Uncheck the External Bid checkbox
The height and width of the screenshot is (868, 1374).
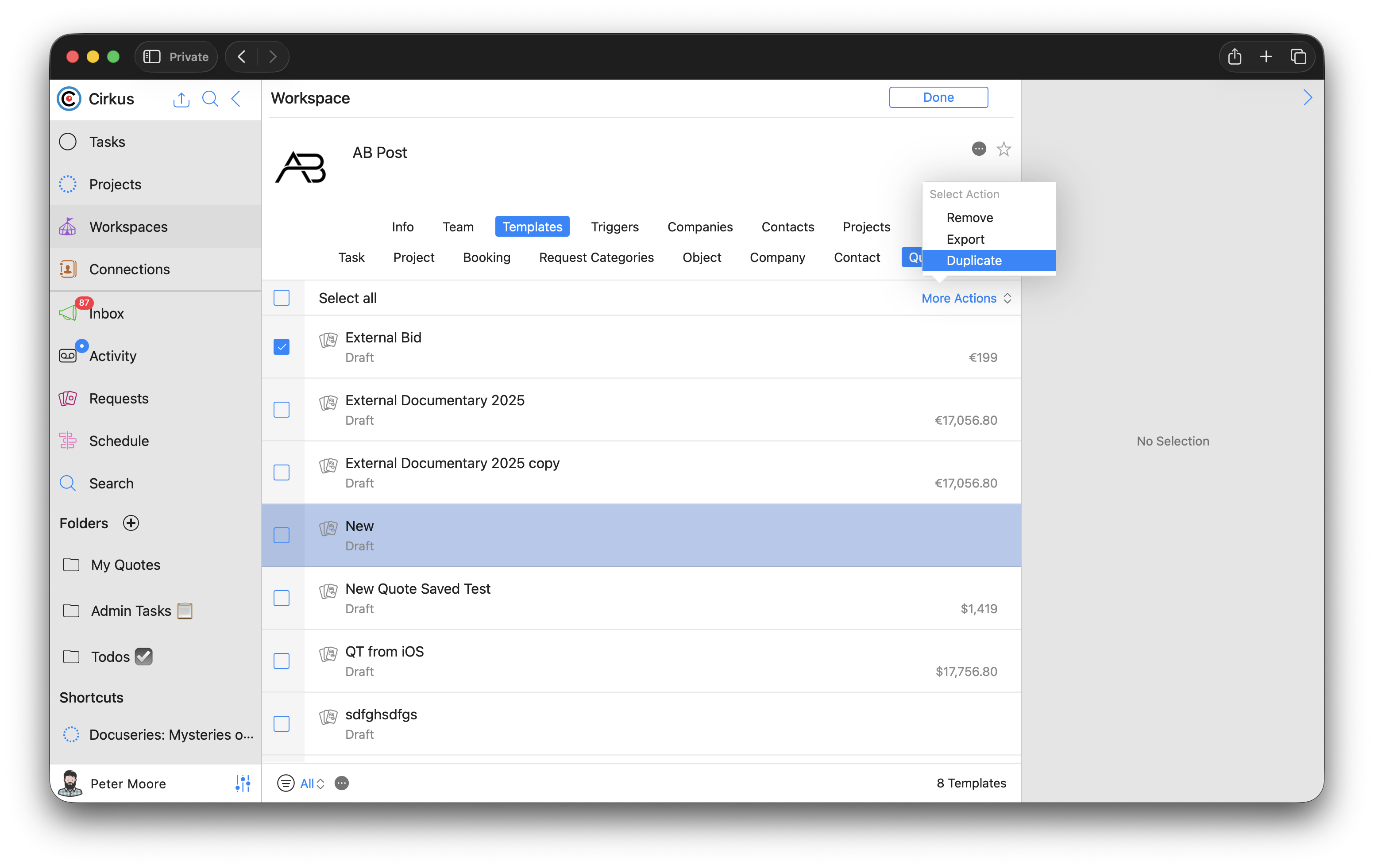click(x=281, y=347)
